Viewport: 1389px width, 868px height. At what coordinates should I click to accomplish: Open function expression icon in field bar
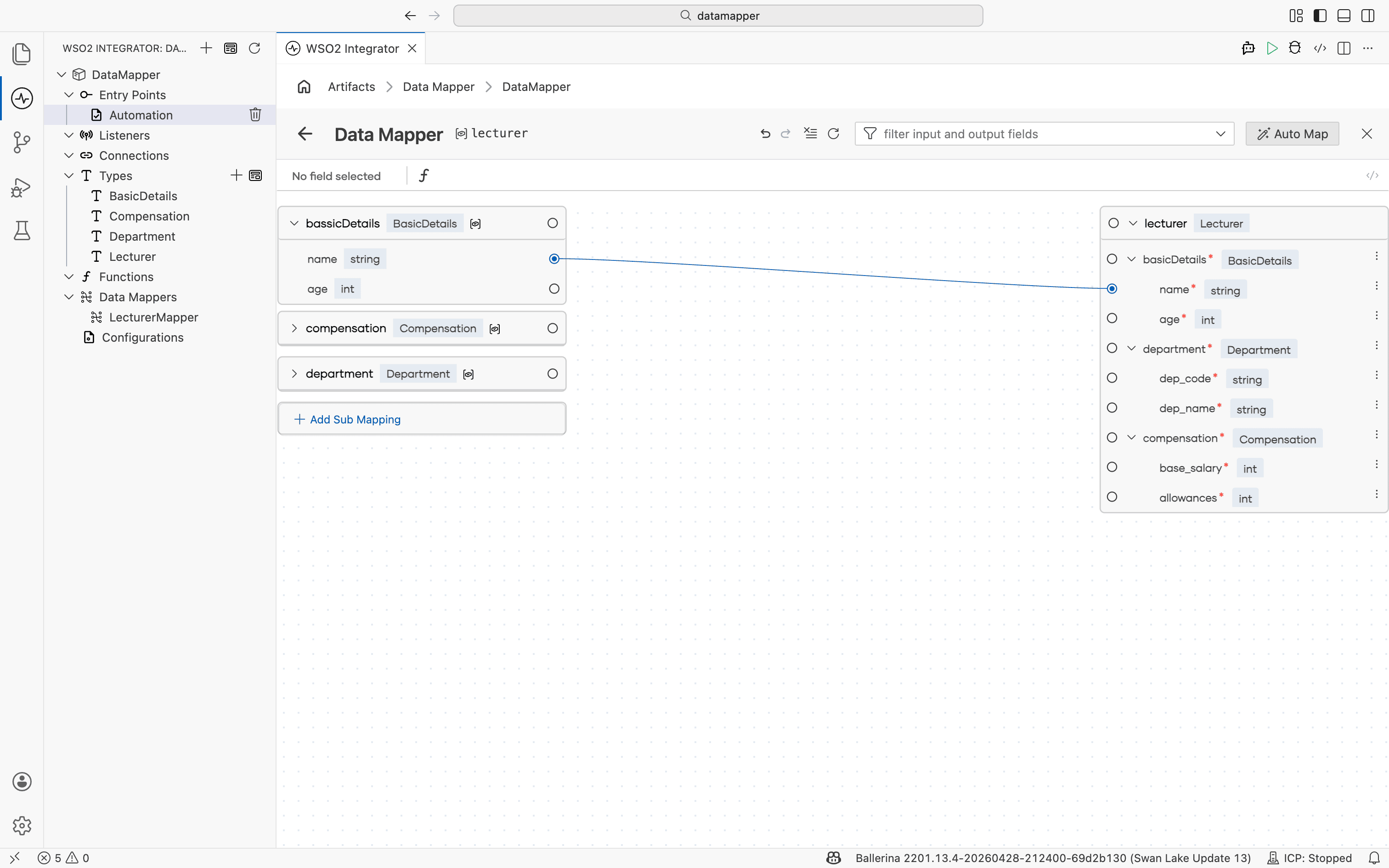(x=423, y=175)
